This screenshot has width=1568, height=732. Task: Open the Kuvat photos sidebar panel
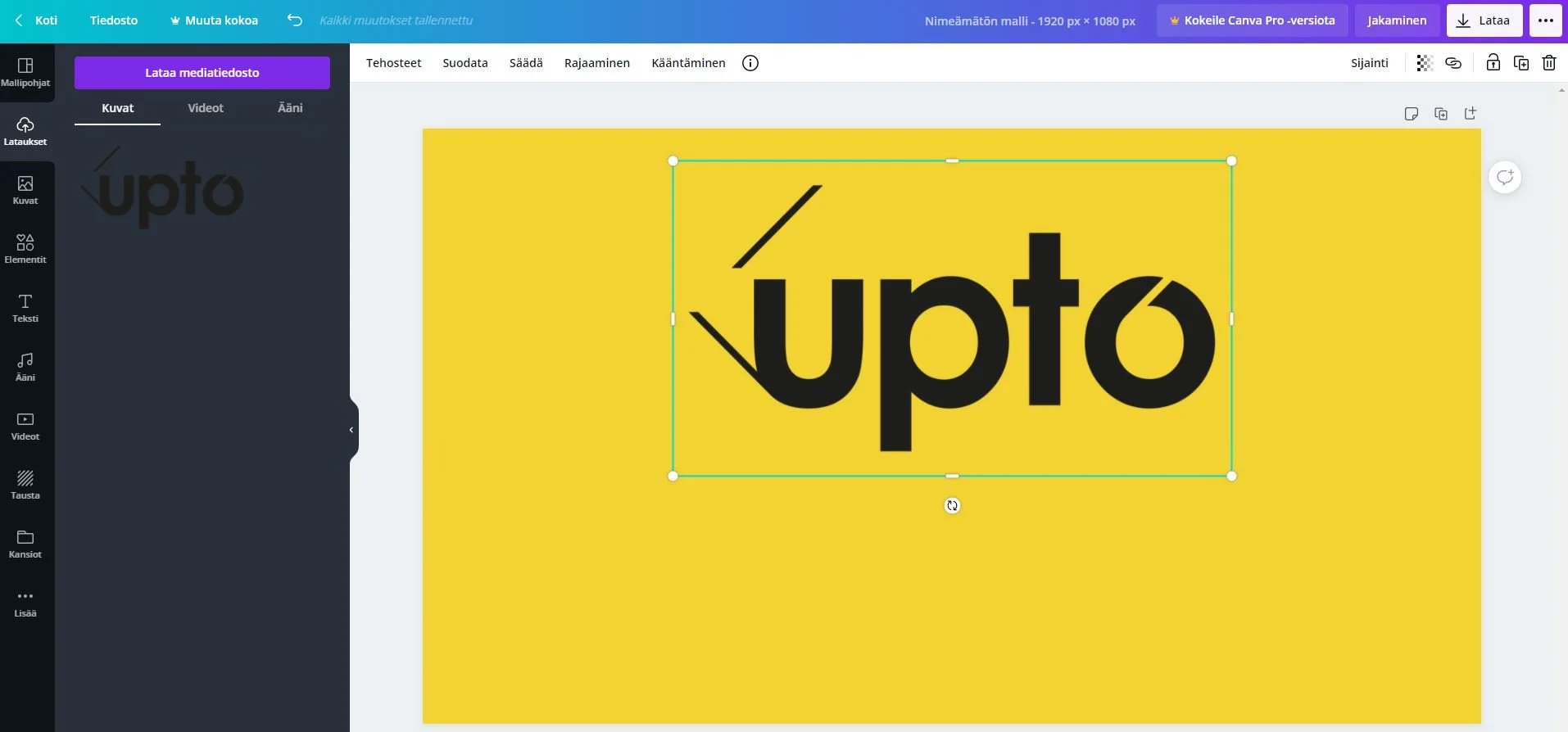click(25, 190)
